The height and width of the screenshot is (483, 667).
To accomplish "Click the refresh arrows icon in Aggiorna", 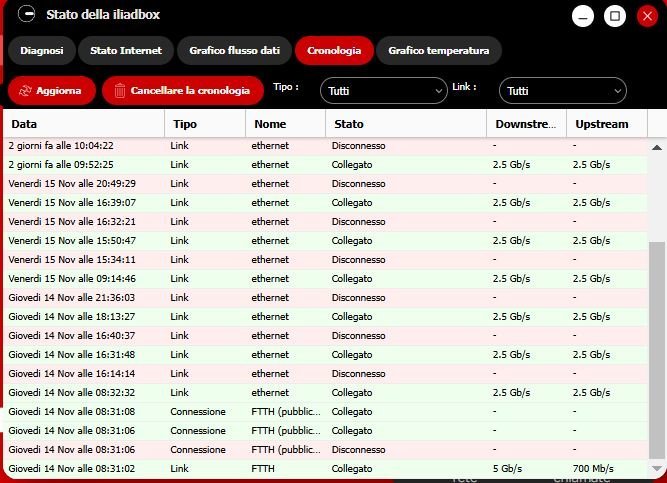I will 25,91.
